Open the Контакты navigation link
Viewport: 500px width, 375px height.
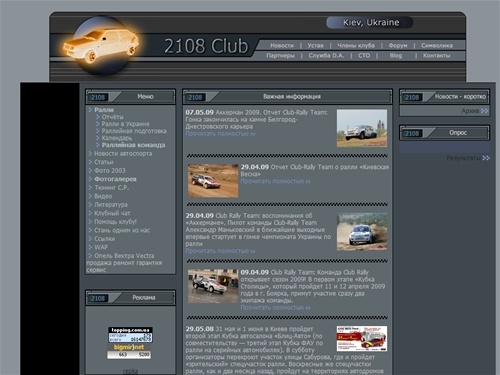[x=436, y=56]
